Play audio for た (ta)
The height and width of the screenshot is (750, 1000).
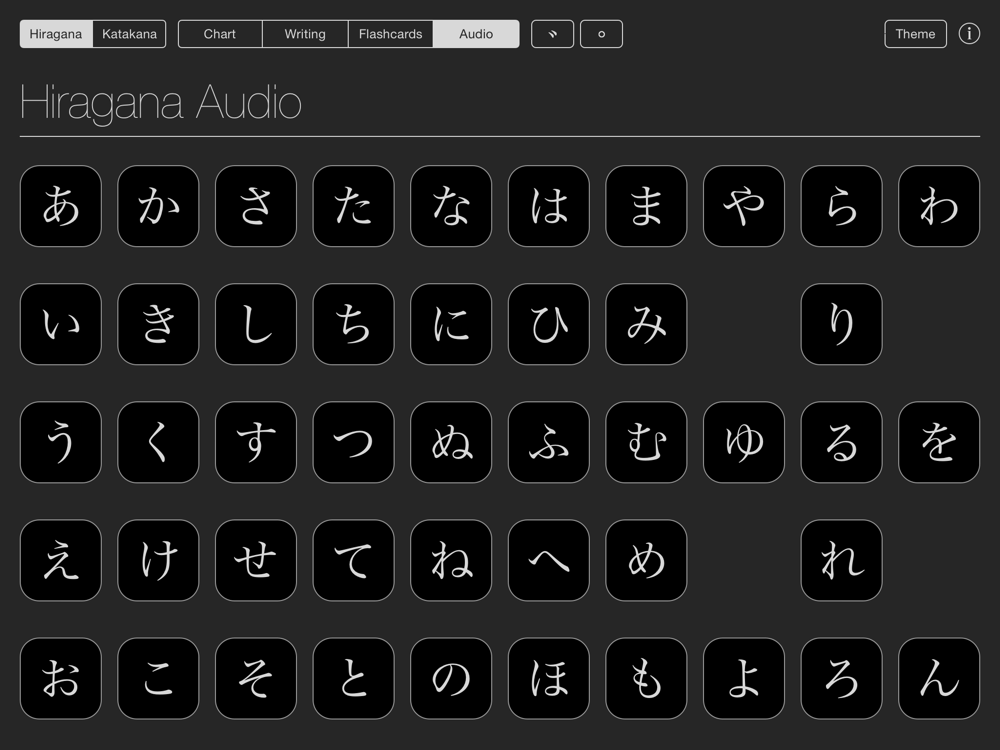353,206
